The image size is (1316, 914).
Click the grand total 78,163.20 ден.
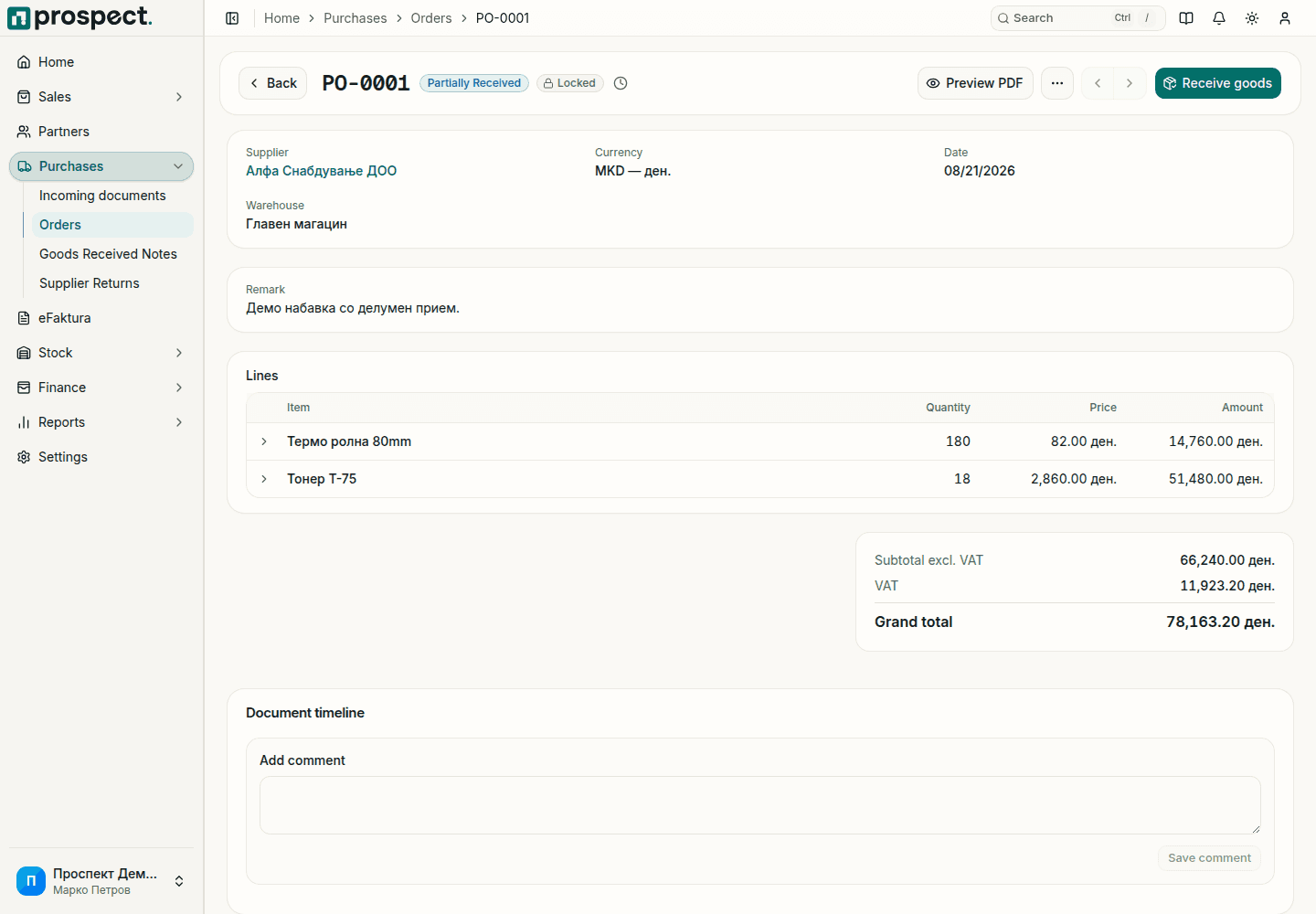click(1220, 622)
